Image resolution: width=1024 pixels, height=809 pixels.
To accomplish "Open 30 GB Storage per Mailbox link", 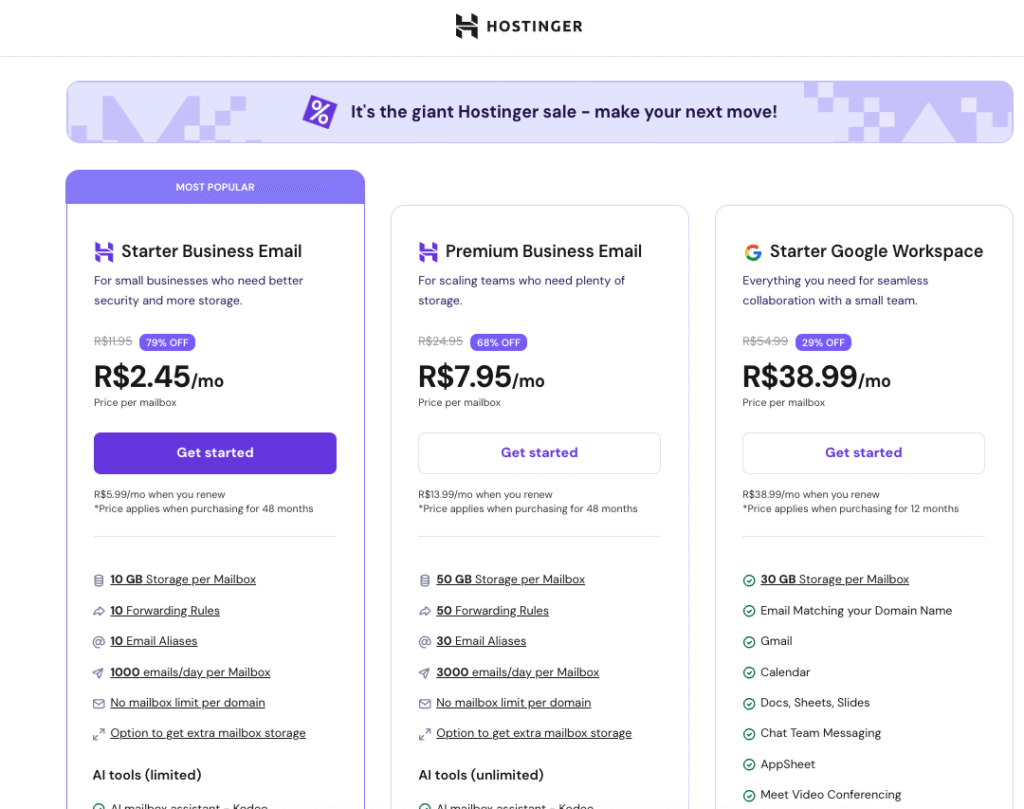I will click(834, 580).
